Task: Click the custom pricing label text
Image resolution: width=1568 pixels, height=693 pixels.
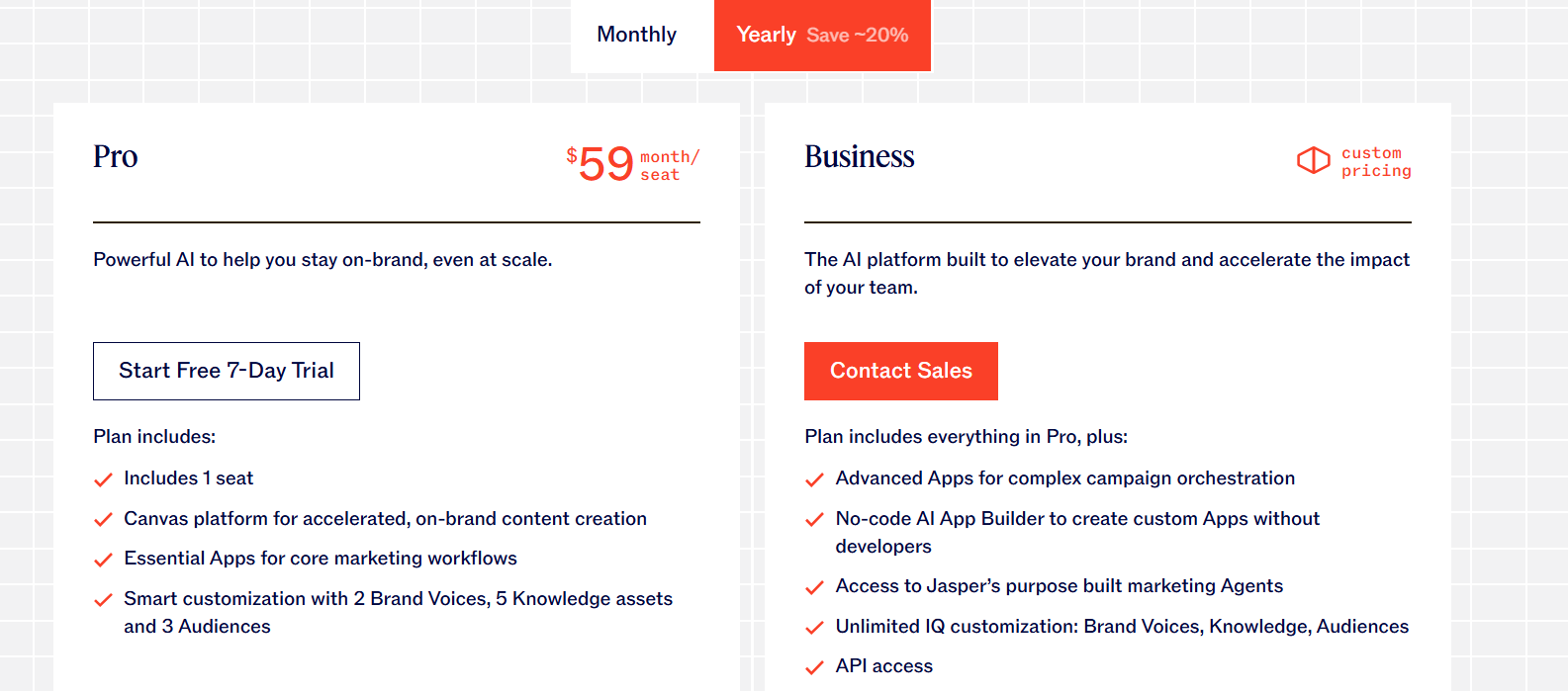Action: pyautogui.click(x=1375, y=162)
